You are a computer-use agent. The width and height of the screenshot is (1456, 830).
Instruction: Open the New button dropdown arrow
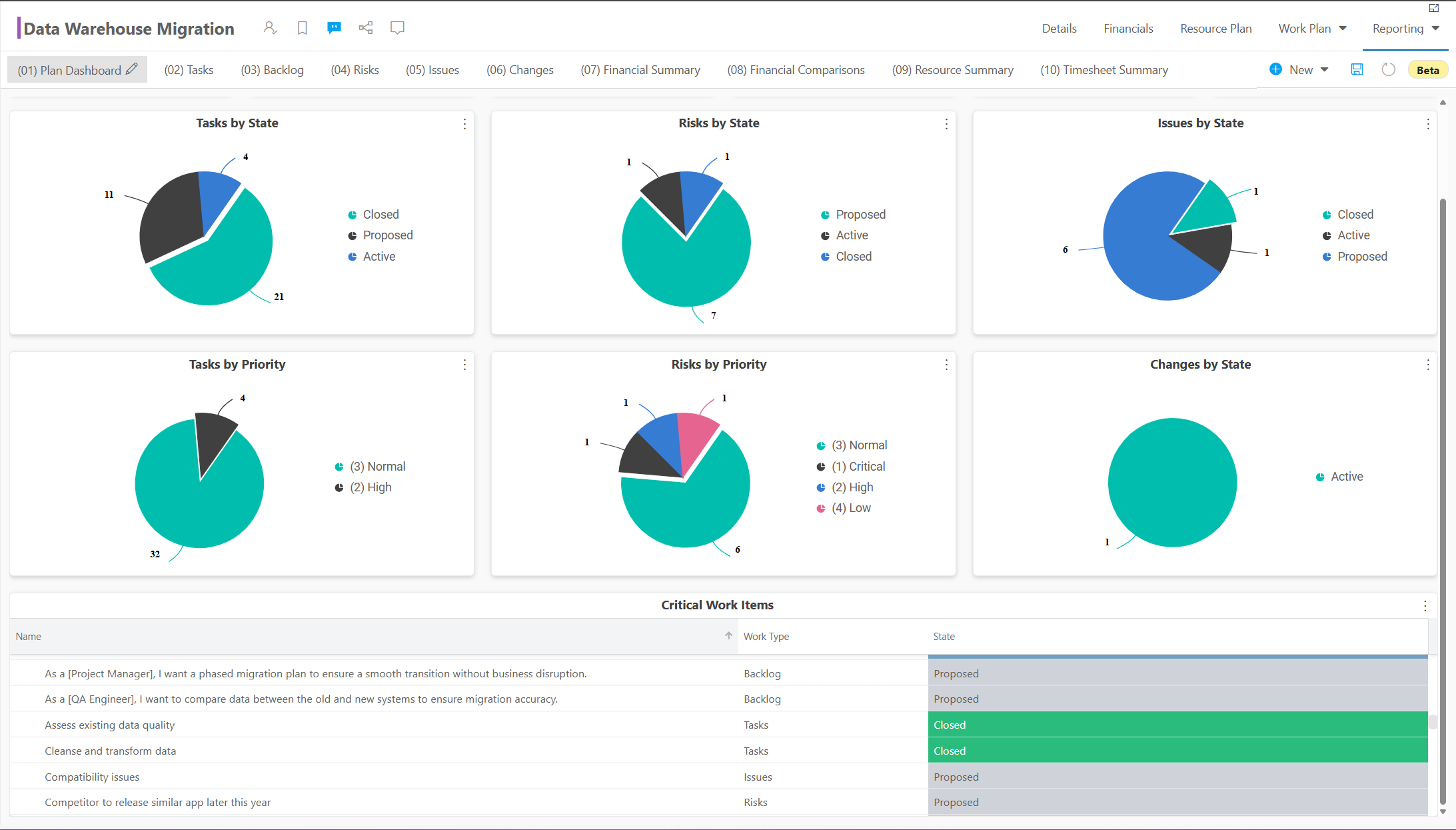[1325, 69]
